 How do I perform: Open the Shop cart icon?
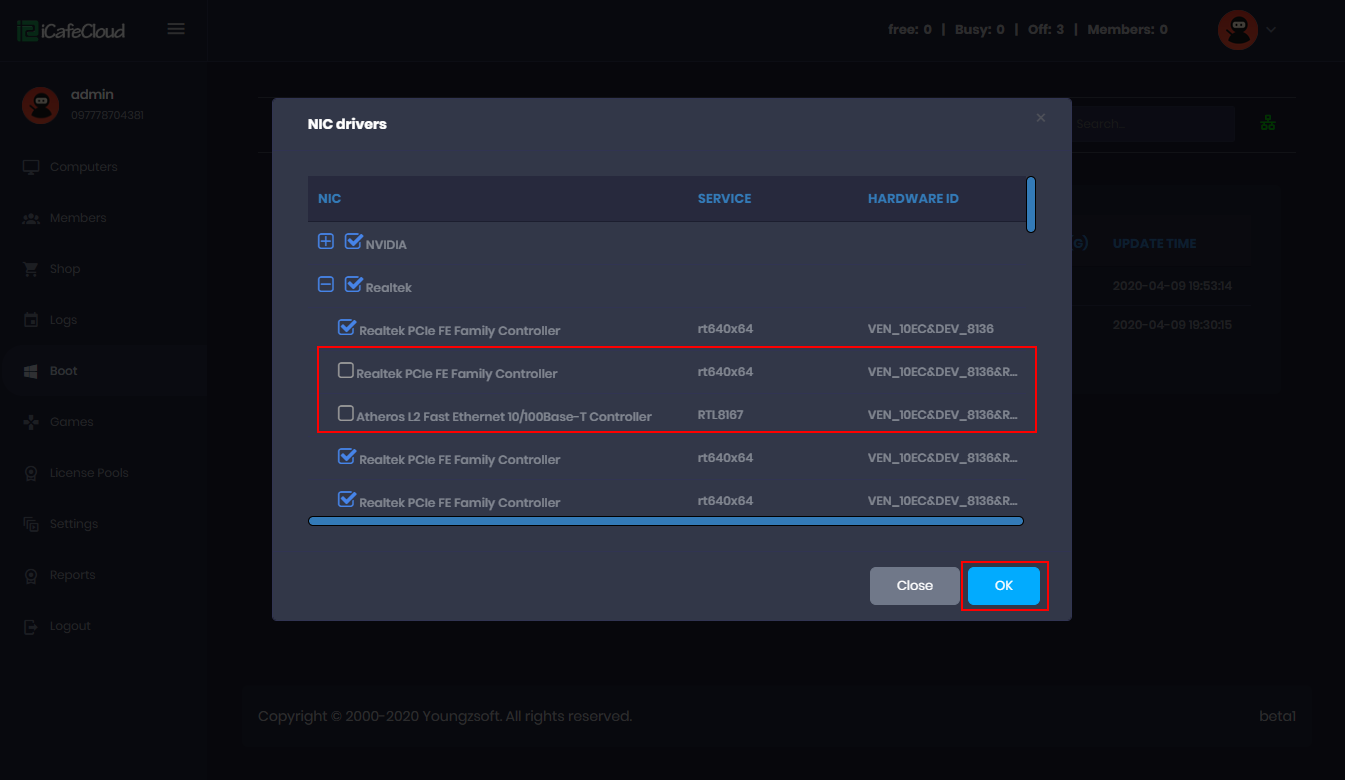pos(30,268)
